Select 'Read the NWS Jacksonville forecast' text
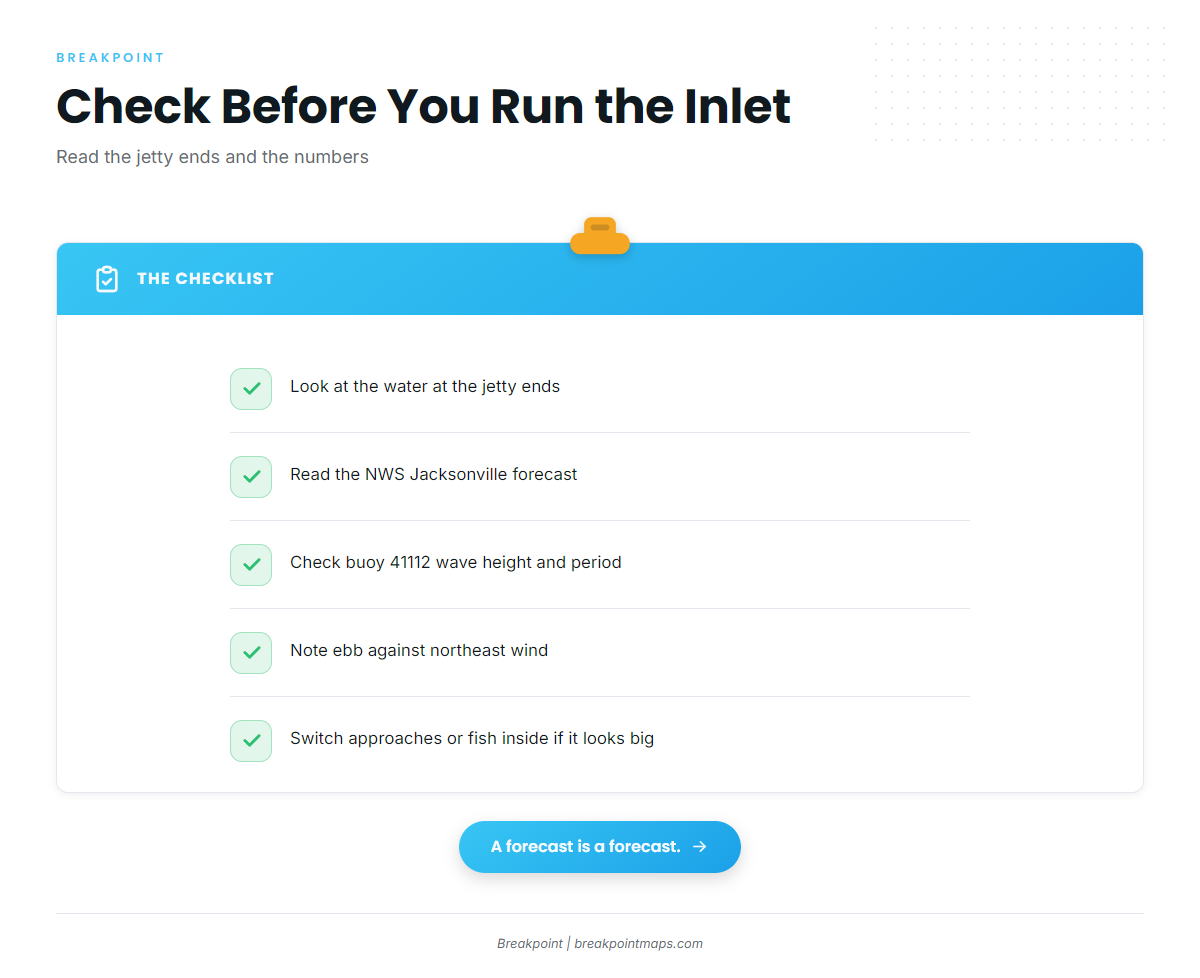The width and height of the screenshot is (1200, 978). [x=434, y=475]
